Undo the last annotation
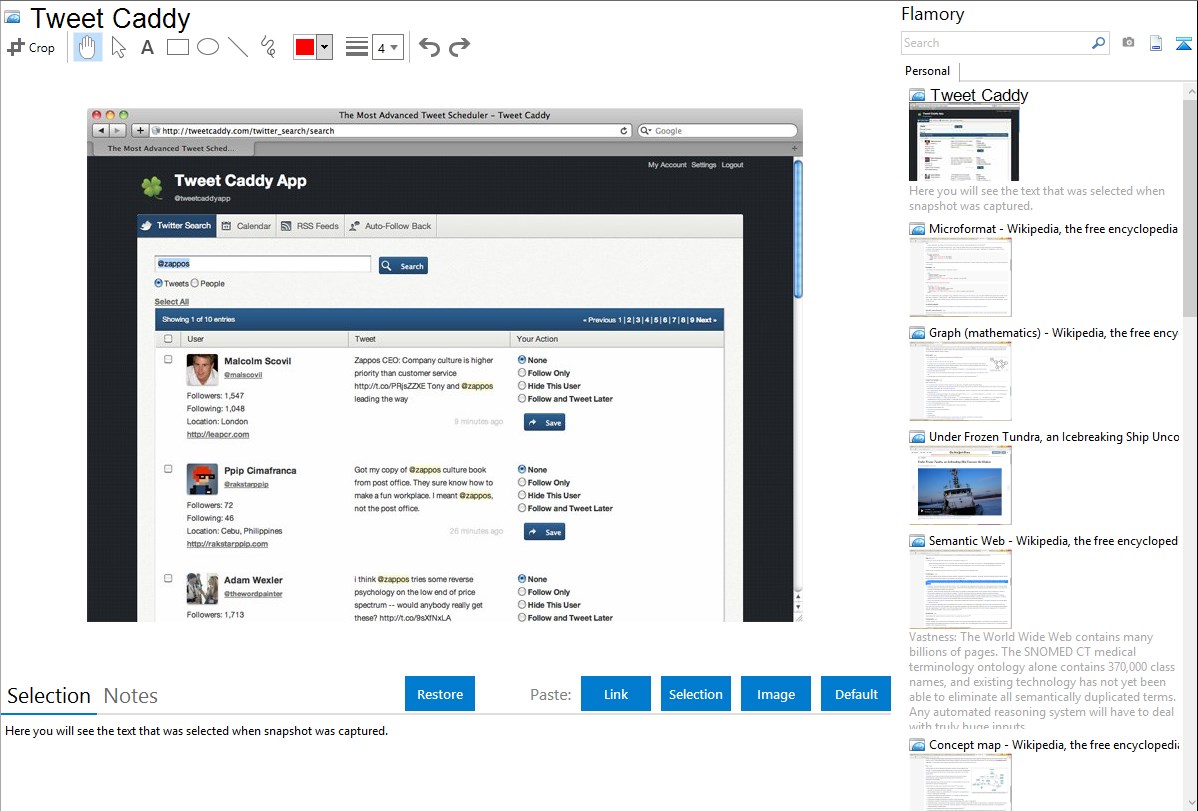The height and width of the screenshot is (811, 1198). point(429,47)
